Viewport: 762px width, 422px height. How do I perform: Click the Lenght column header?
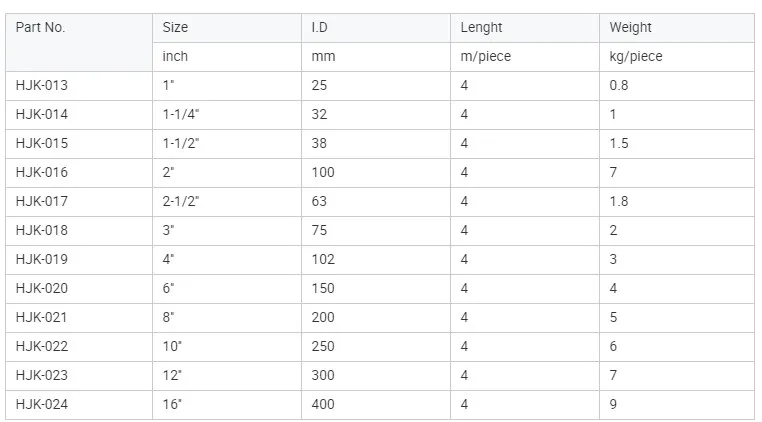[481, 28]
